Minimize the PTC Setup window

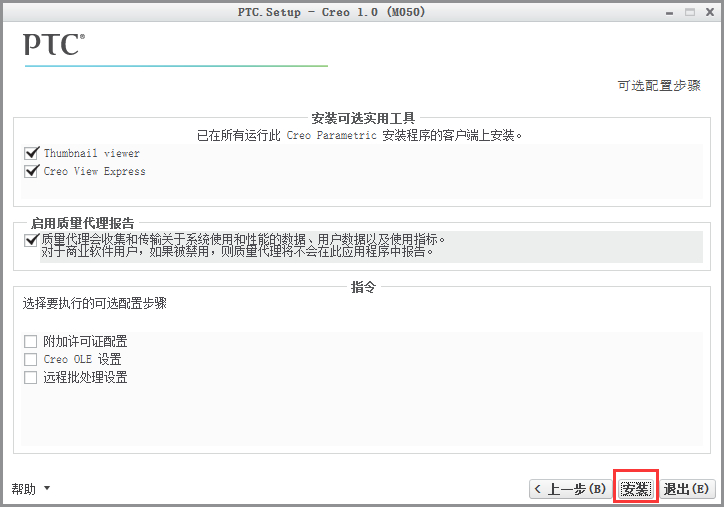(668, 11)
